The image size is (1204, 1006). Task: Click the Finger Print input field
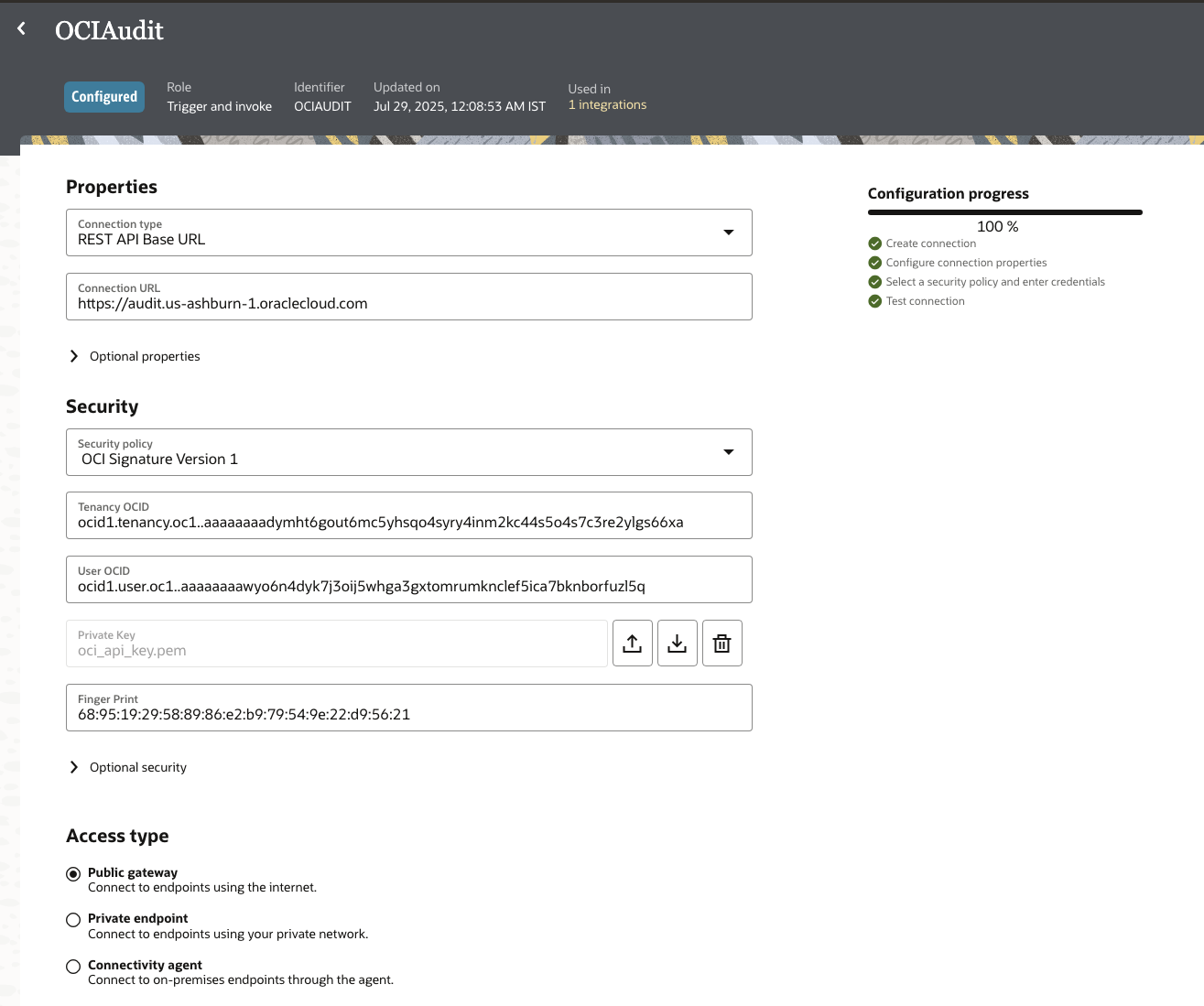(x=408, y=714)
